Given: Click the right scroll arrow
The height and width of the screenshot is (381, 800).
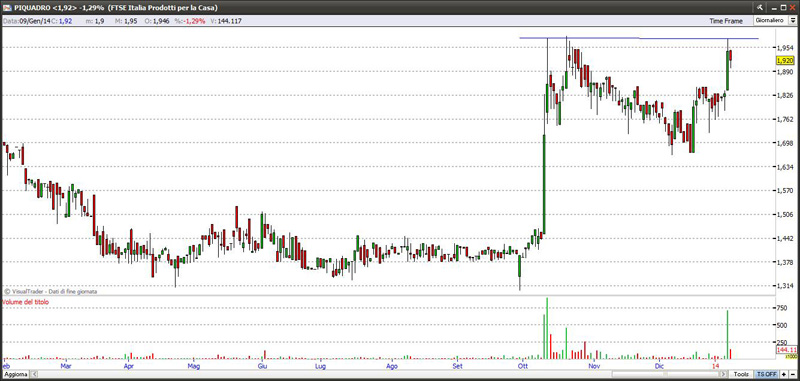Looking at the screenshot, I should (x=723, y=374).
